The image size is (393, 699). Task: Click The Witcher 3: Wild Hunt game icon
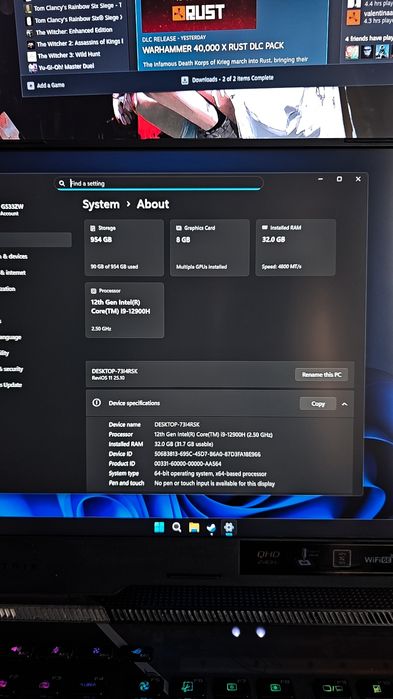click(x=32, y=57)
